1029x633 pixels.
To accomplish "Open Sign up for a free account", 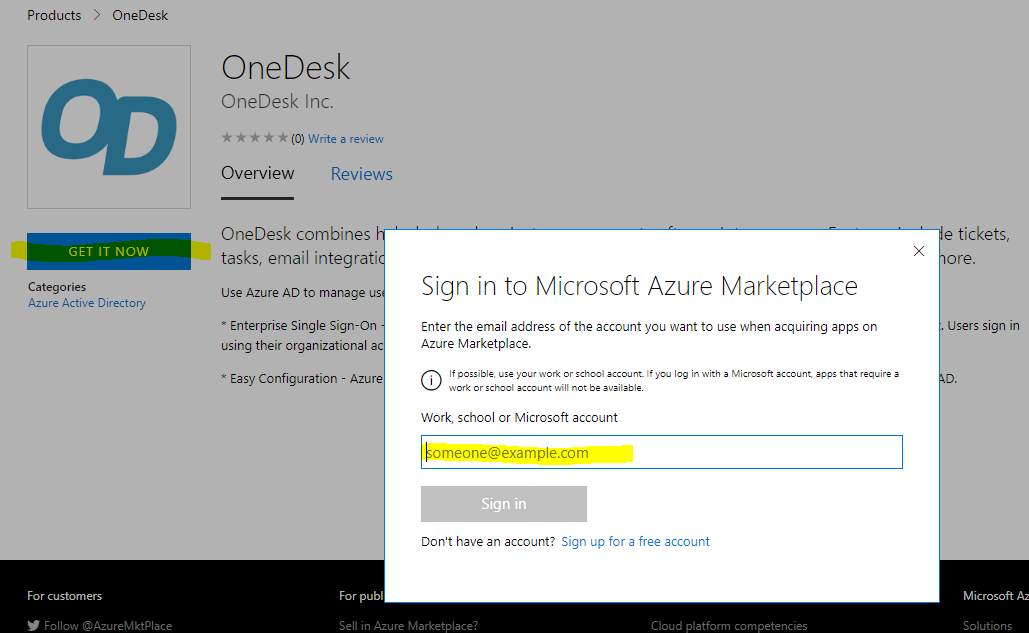I will [x=635, y=542].
